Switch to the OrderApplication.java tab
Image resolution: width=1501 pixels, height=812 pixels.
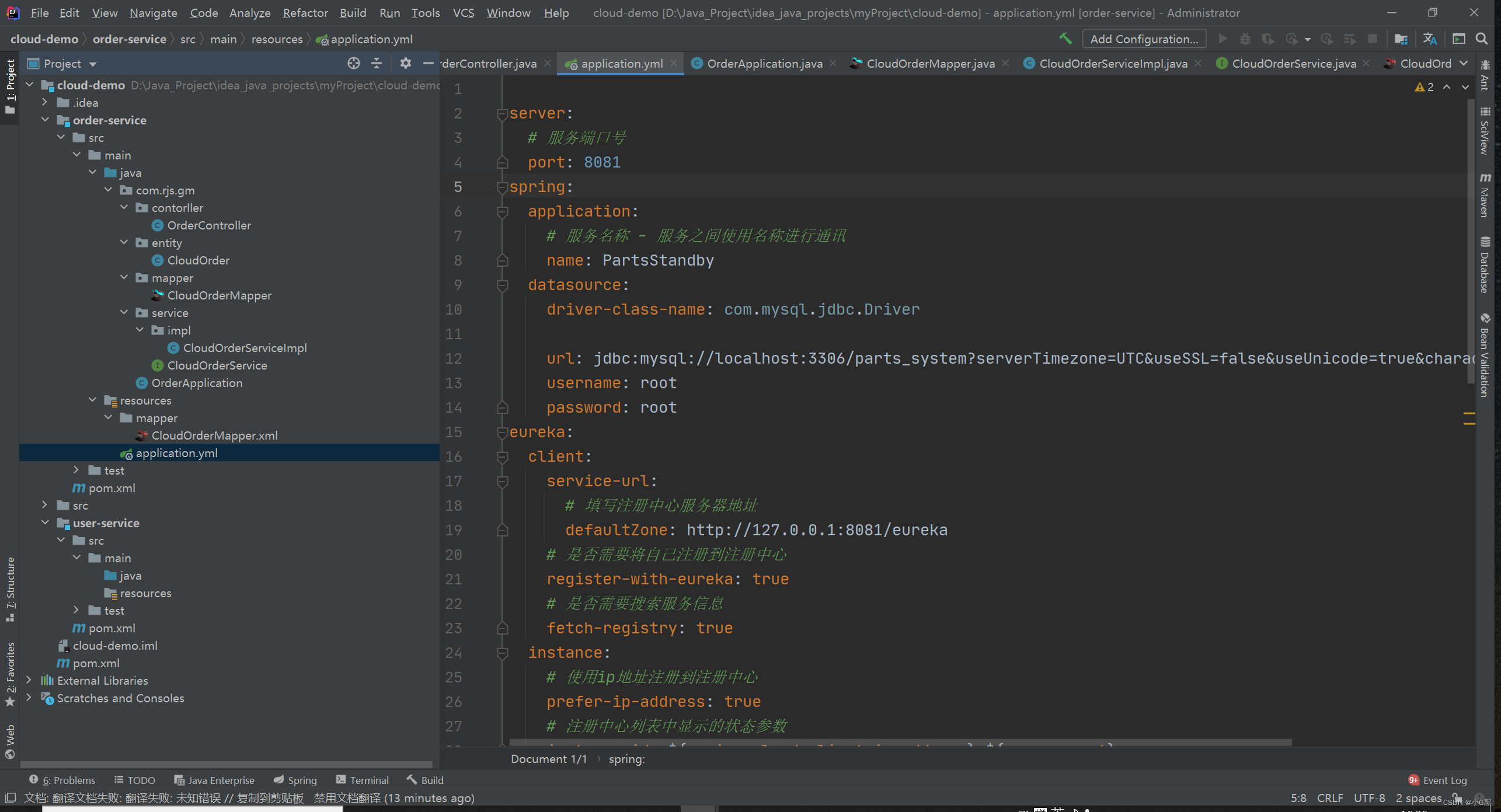point(764,64)
